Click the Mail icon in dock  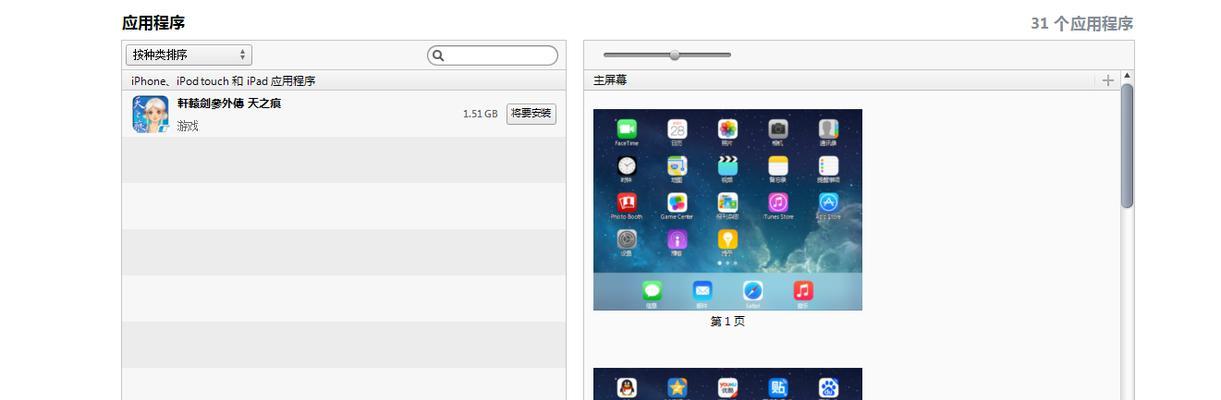[x=702, y=291]
